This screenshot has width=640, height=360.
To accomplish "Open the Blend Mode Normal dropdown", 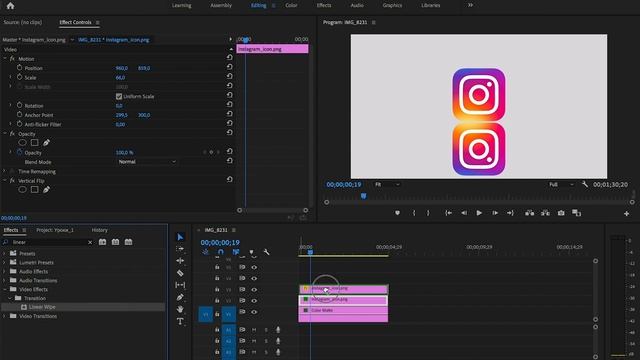I will point(147,162).
